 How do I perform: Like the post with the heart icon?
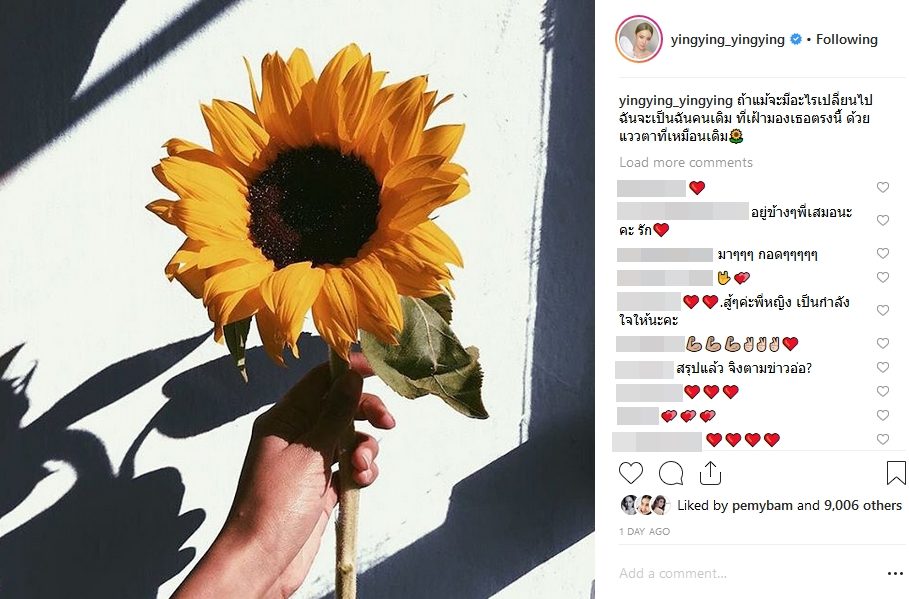[631, 473]
